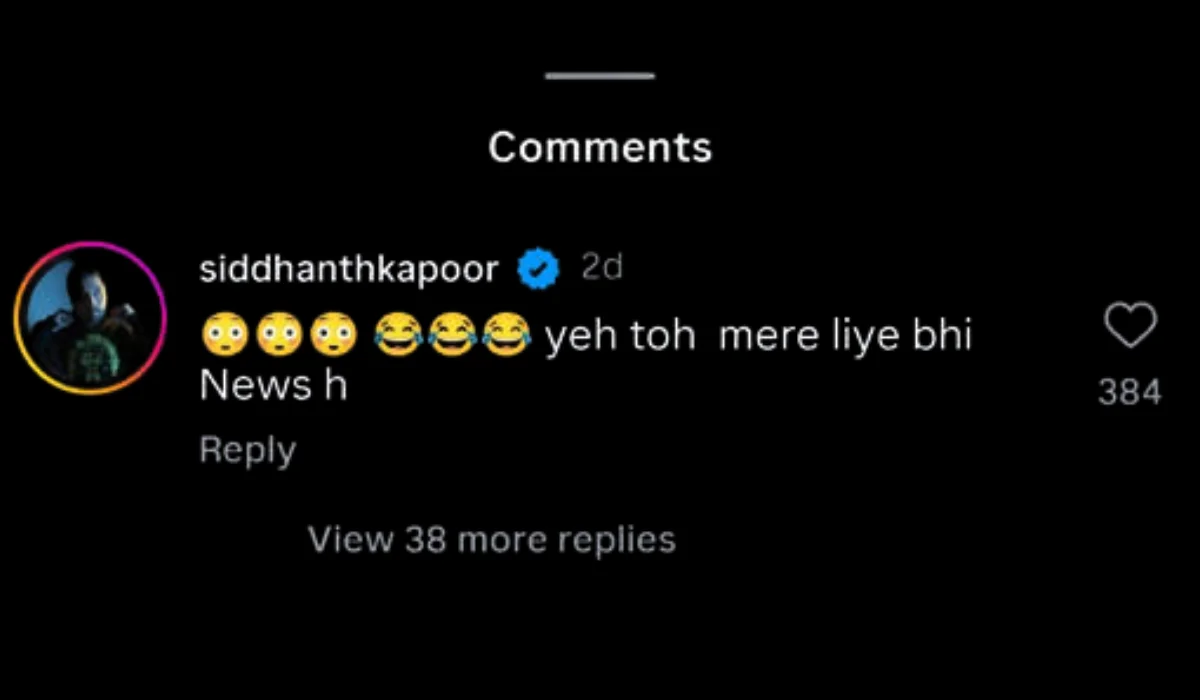Open siddhanthkapoor's profile picture story
1200x700 pixels.
coord(89,318)
